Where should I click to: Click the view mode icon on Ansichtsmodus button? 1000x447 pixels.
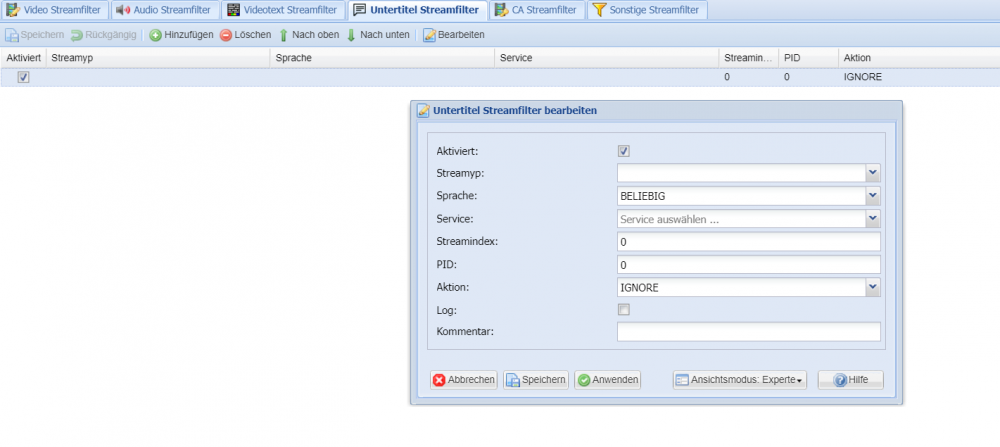(x=682, y=380)
